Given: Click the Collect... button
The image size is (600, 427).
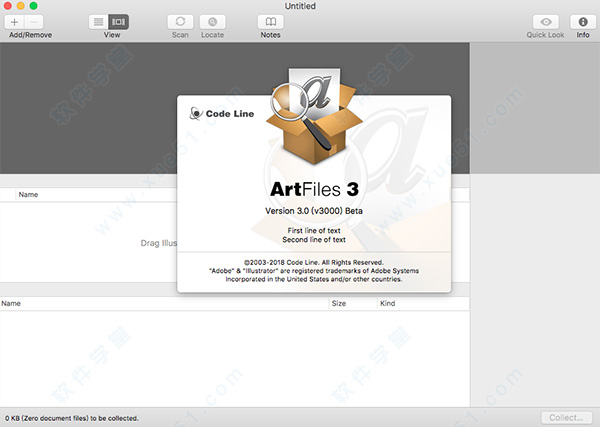Looking at the screenshot, I should [x=567, y=417].
